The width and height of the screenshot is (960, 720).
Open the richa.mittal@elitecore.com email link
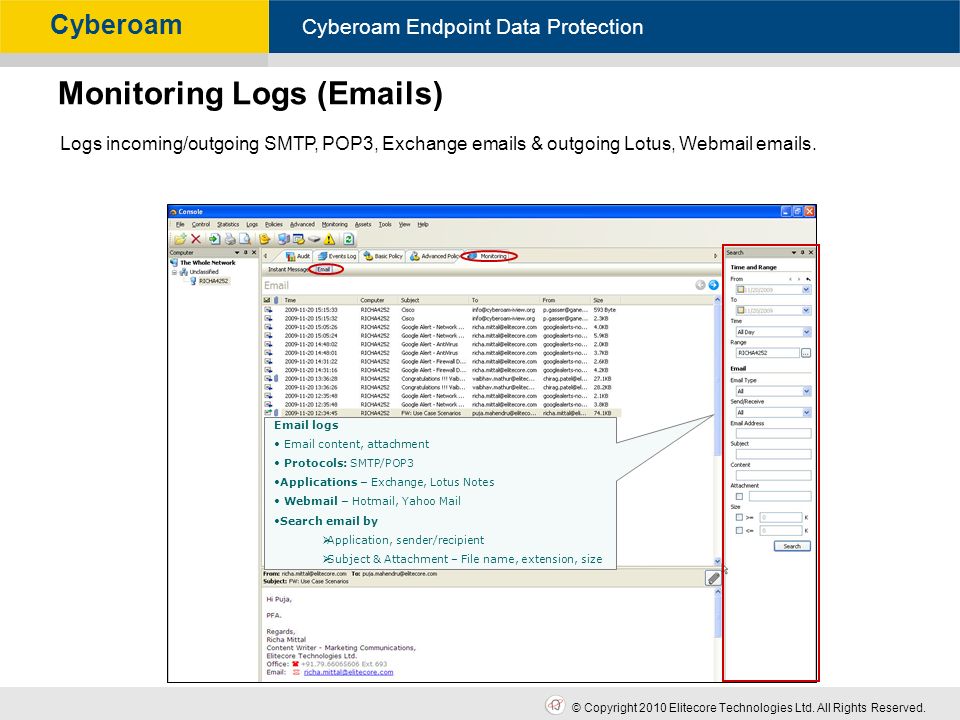point(348,672)
